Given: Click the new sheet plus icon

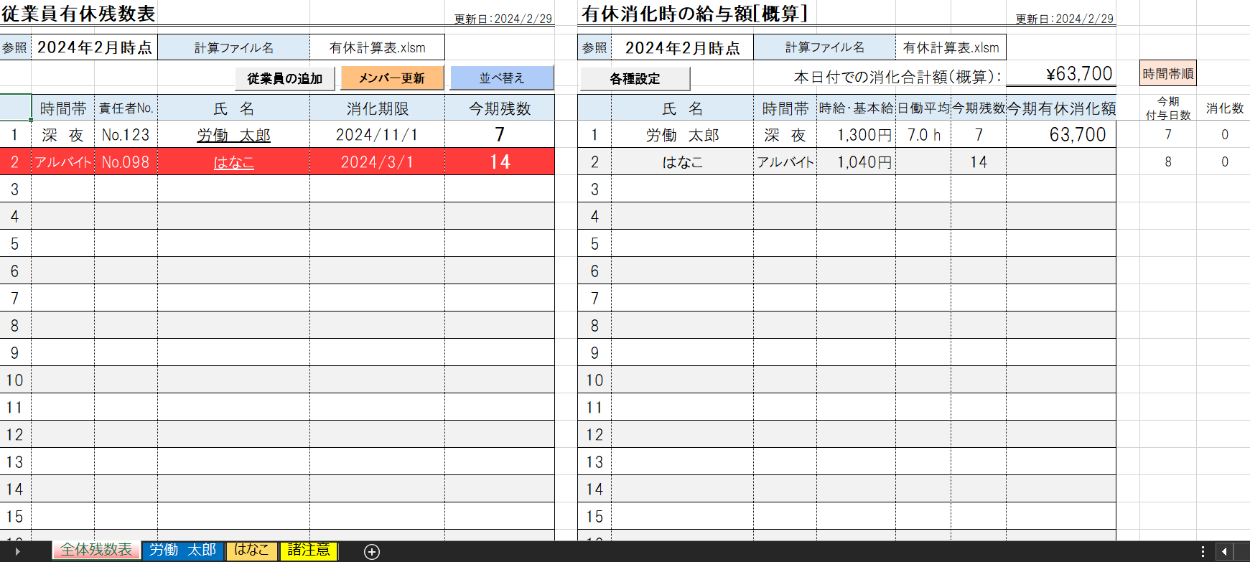Looking at the screenshot, I should [372, 551].
